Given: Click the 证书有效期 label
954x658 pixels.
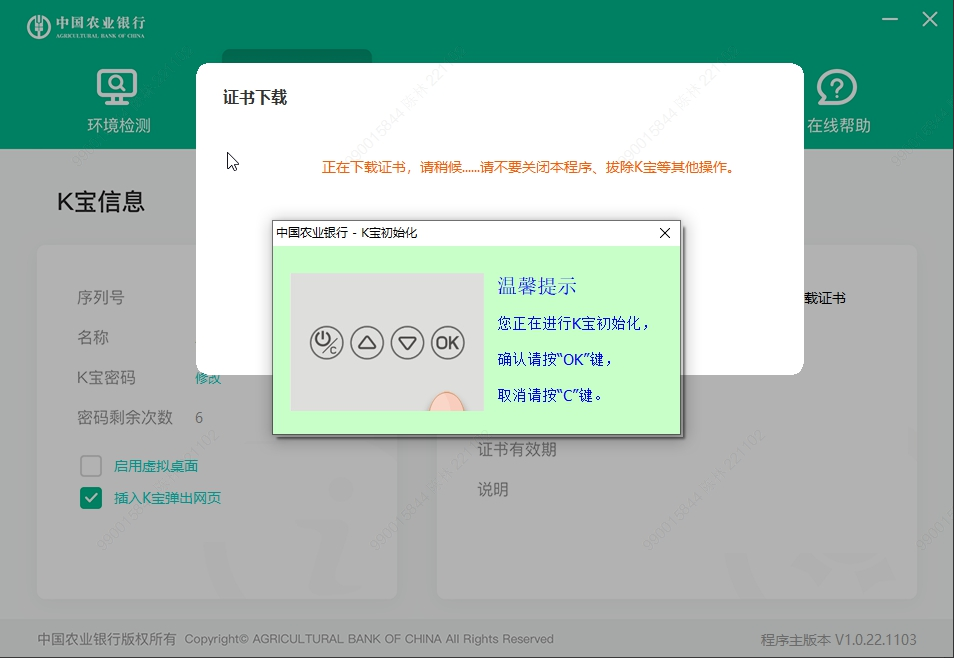Looking at the screenshot, I should point(517,450).
